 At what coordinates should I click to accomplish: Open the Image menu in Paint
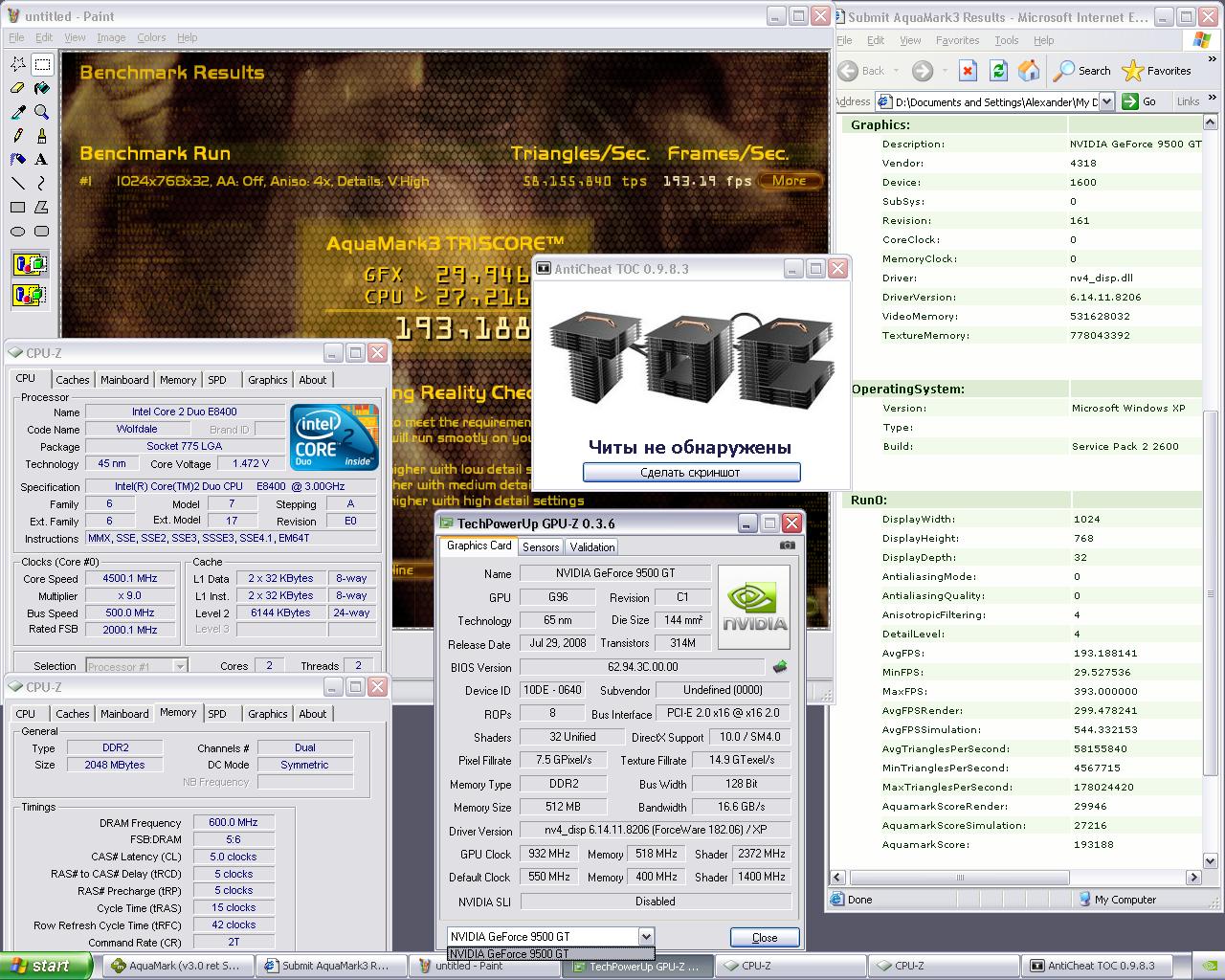pyautogui.click(x=111, y=37)
